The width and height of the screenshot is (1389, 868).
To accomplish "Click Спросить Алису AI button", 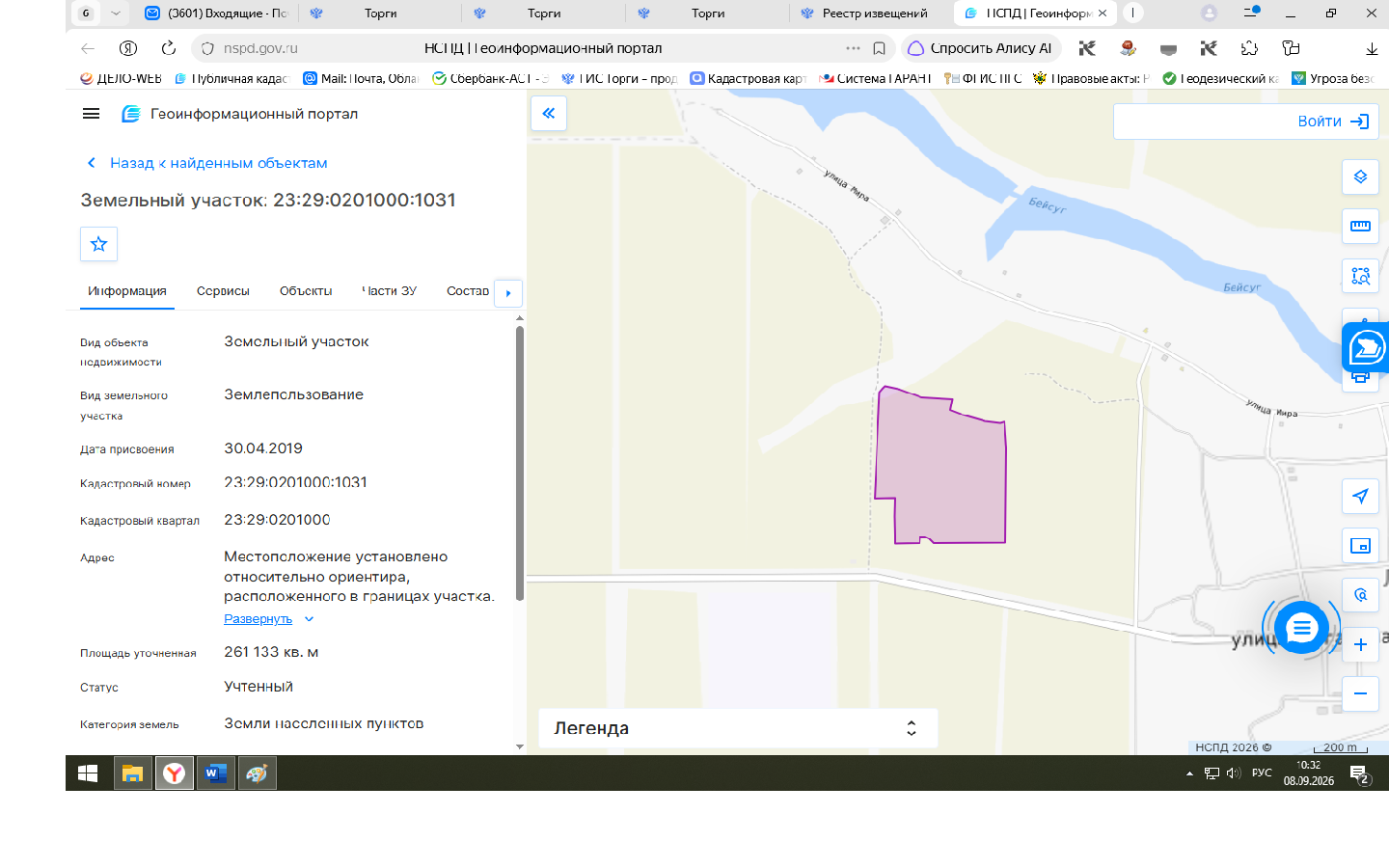I will [x=981, y=48].
